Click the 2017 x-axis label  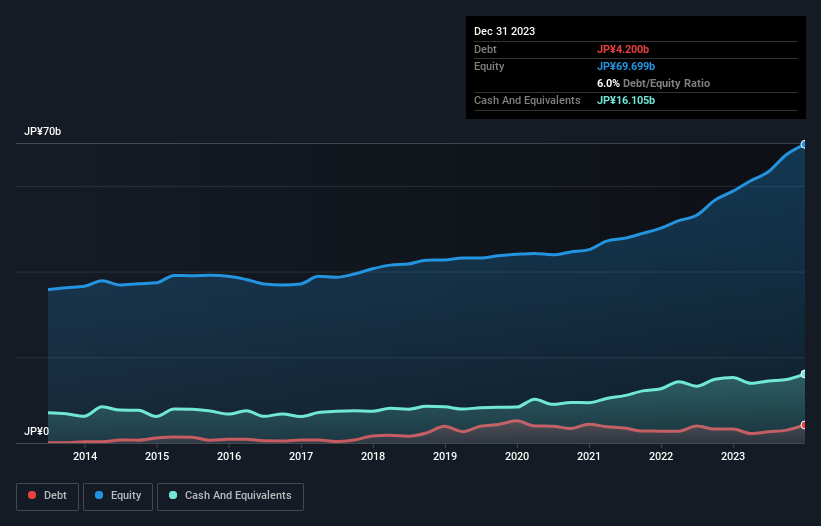pyautogui.click(x=301, y=456)
